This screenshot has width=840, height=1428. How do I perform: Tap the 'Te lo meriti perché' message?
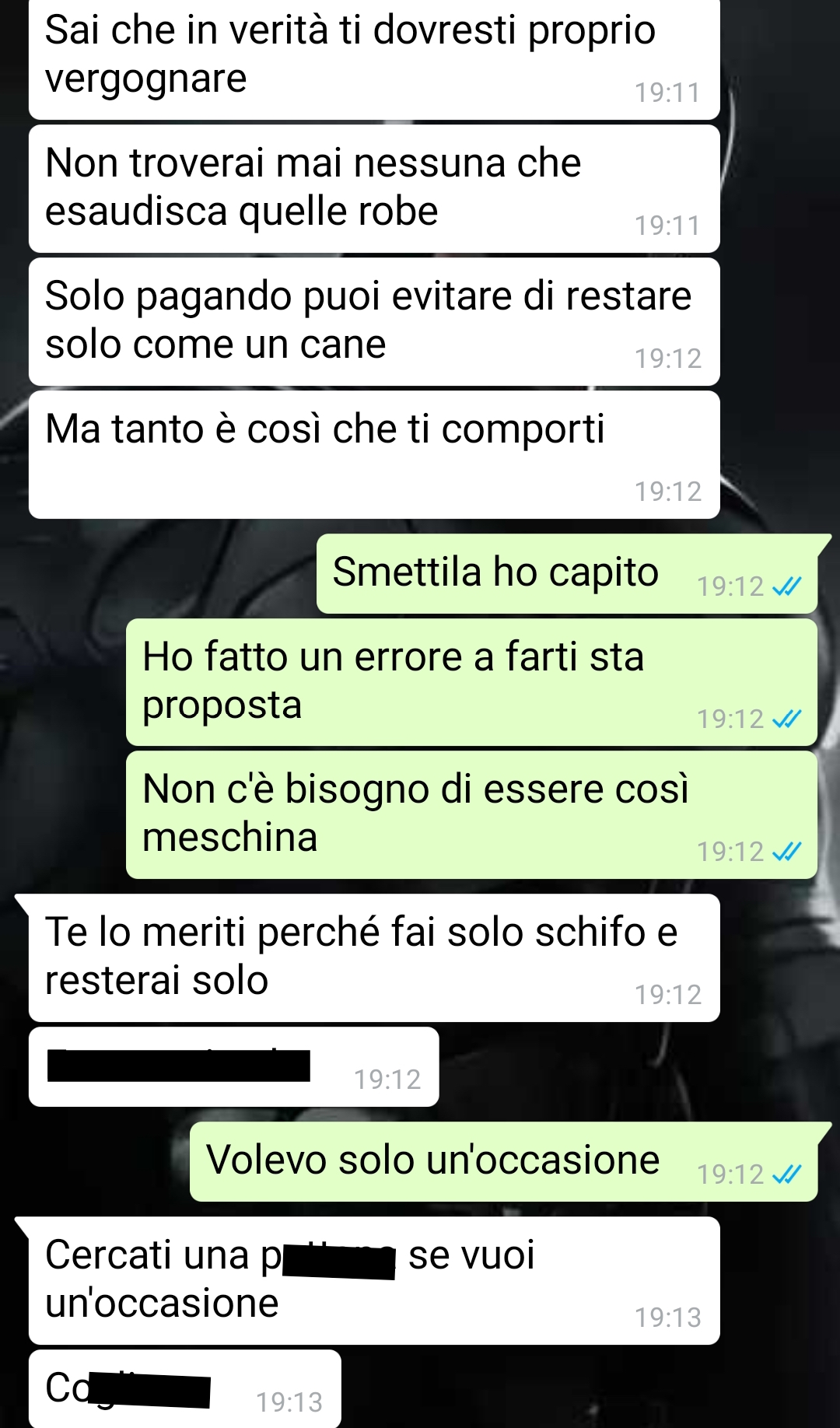pyautogui.click(x=374, y=958)
